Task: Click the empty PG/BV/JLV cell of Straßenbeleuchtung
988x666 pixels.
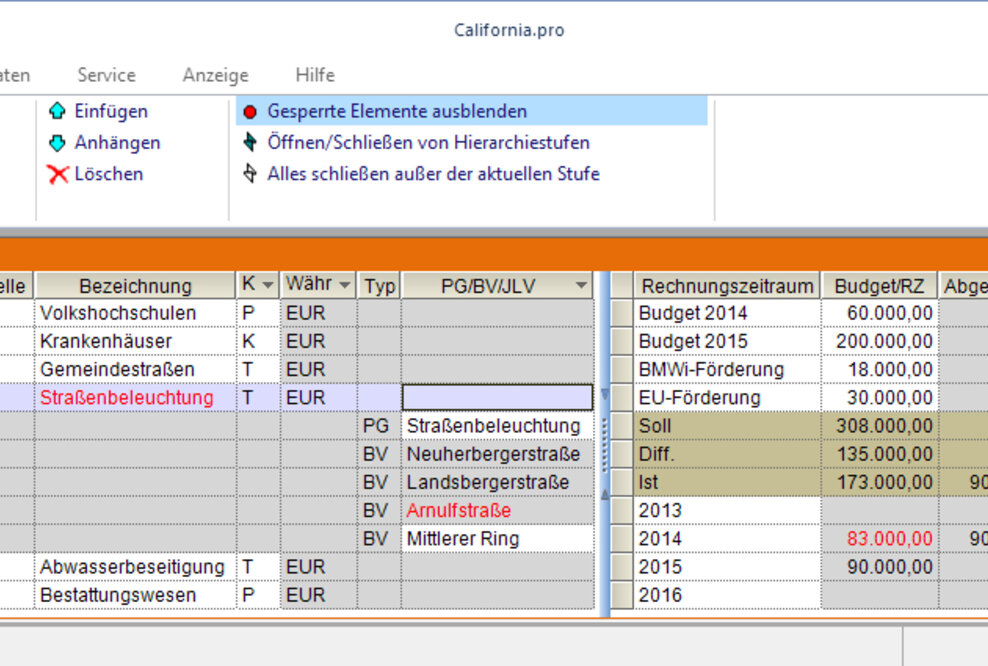Action: pyautogui.click(x=495, y=397)
